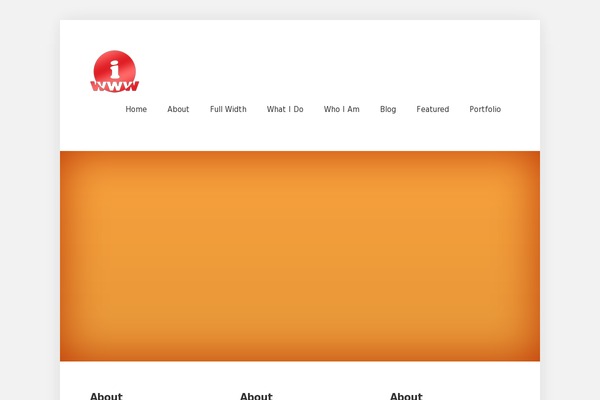This screenshot has height=400, width=600.
Task: Click the red www info logo
Action: pos(114,72)
